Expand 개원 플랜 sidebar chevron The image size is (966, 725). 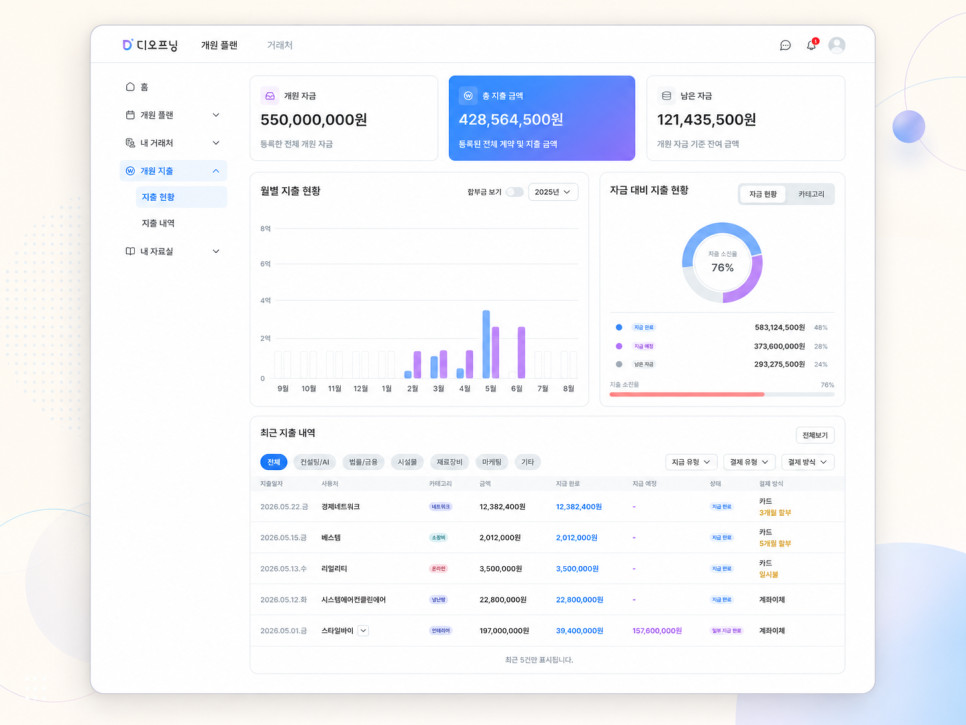[216, 115]
